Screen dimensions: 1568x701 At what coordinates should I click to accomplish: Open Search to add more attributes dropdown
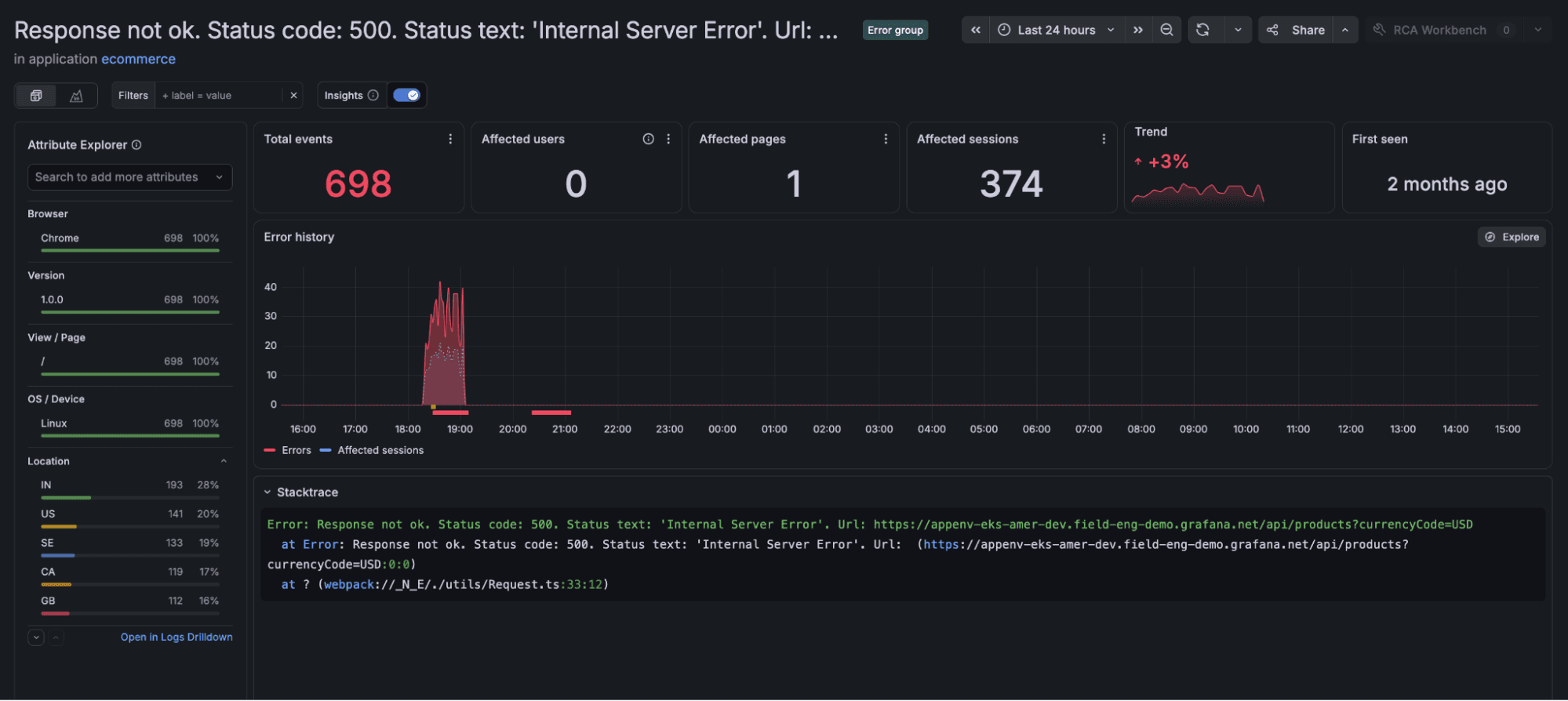[x=129, y=177]
